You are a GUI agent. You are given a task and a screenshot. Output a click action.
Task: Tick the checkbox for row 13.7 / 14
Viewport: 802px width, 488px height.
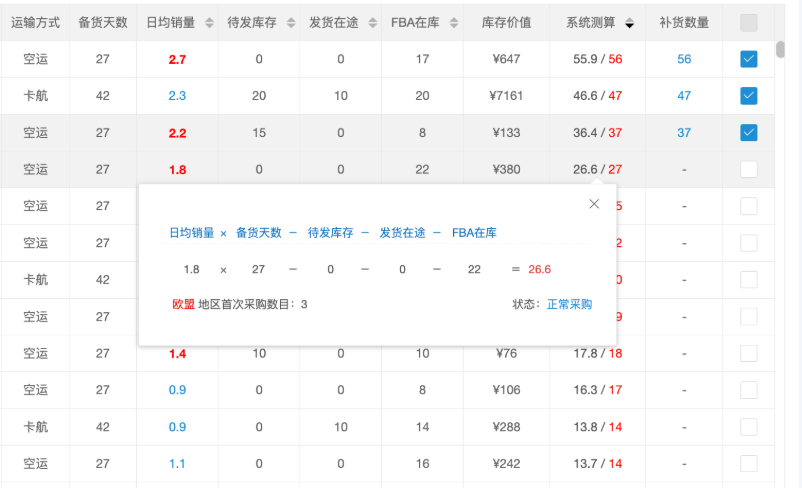coord(749,463)
